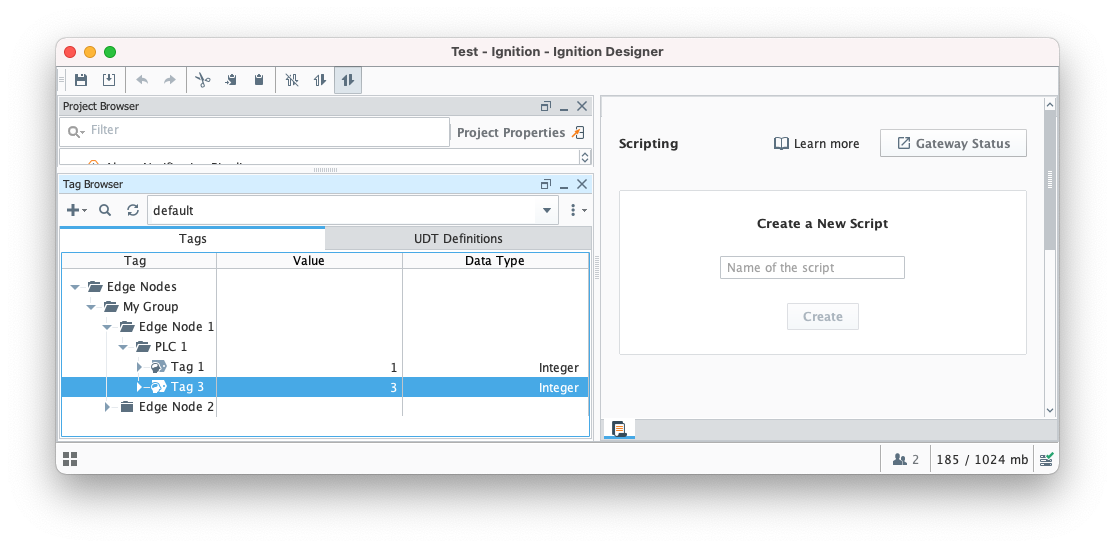Image resolution: width=1115 pixels, height=548 pixels.
Task: Select the Edge Node 1 folder
Action: coord(167,327)
